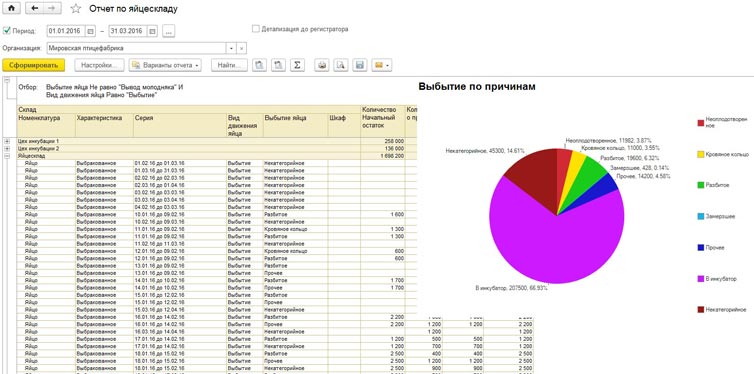This screenshot has width=754, height=374.
Task: Click the Яйцесклад total 1 696 200
Action: (391, 156)
